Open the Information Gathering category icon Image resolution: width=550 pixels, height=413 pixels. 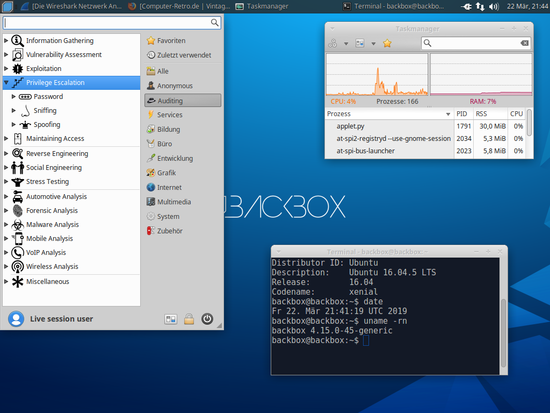pos(17,41)
